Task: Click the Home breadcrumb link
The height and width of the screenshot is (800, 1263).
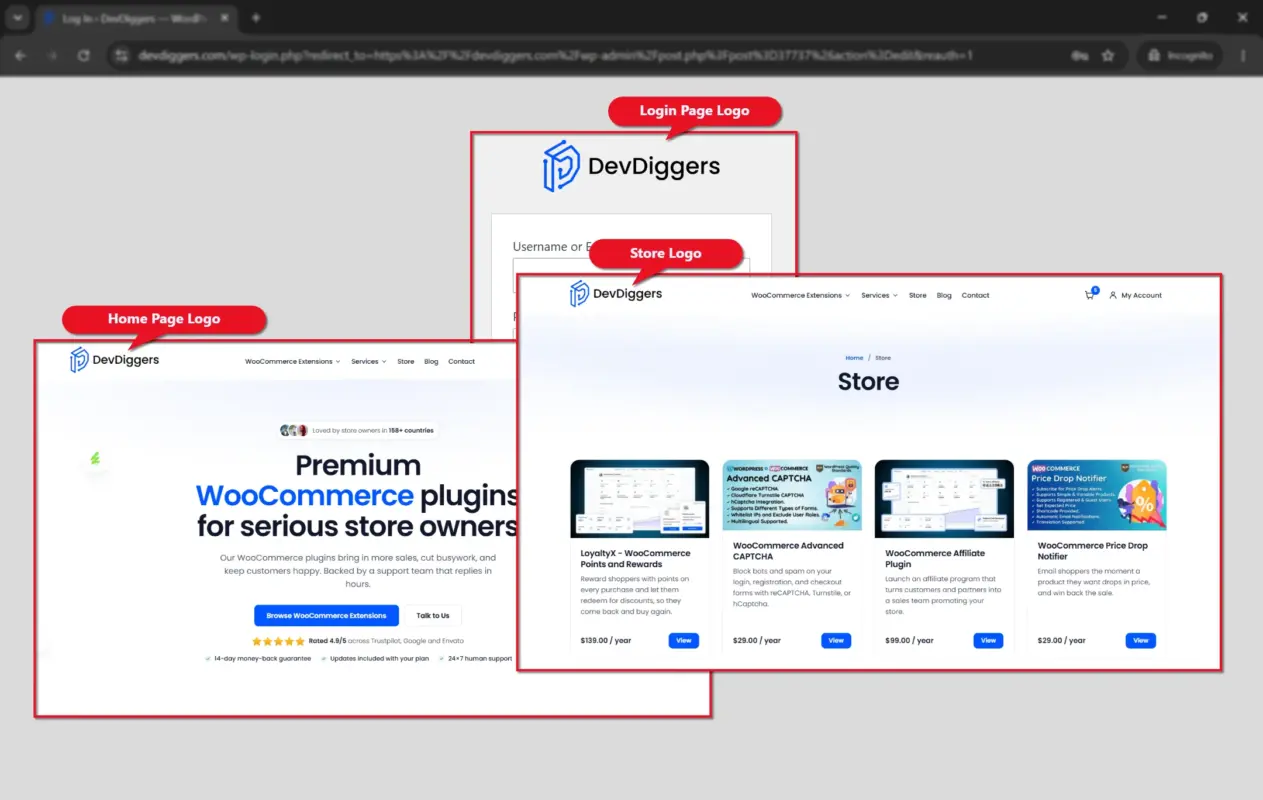Action: [854, 357]
